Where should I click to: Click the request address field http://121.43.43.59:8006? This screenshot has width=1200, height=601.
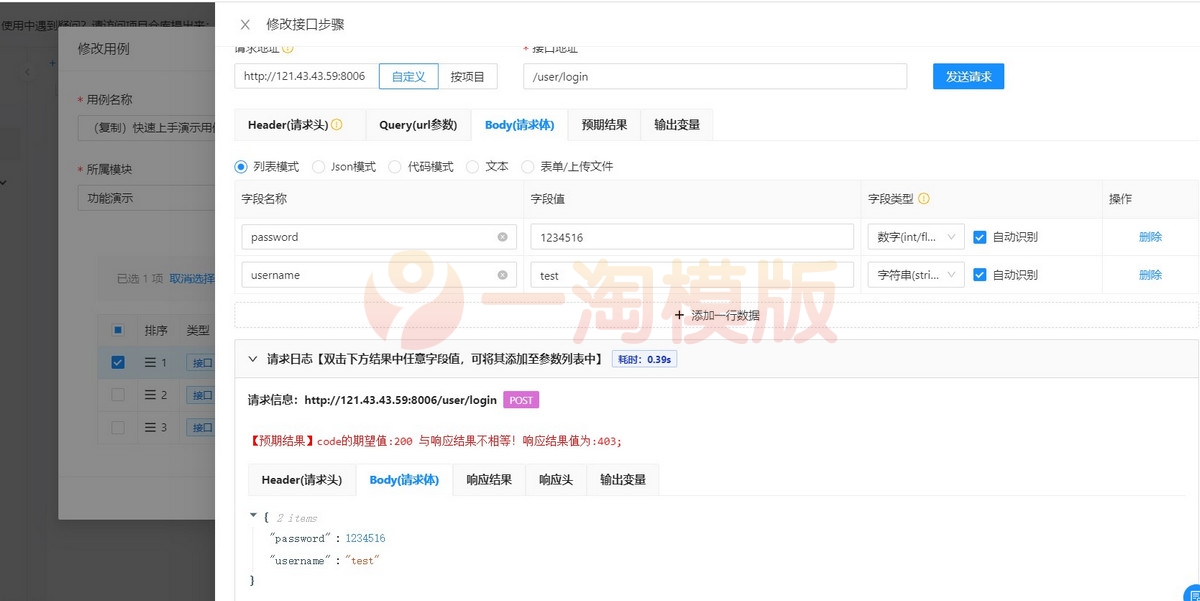pos(307,76)
